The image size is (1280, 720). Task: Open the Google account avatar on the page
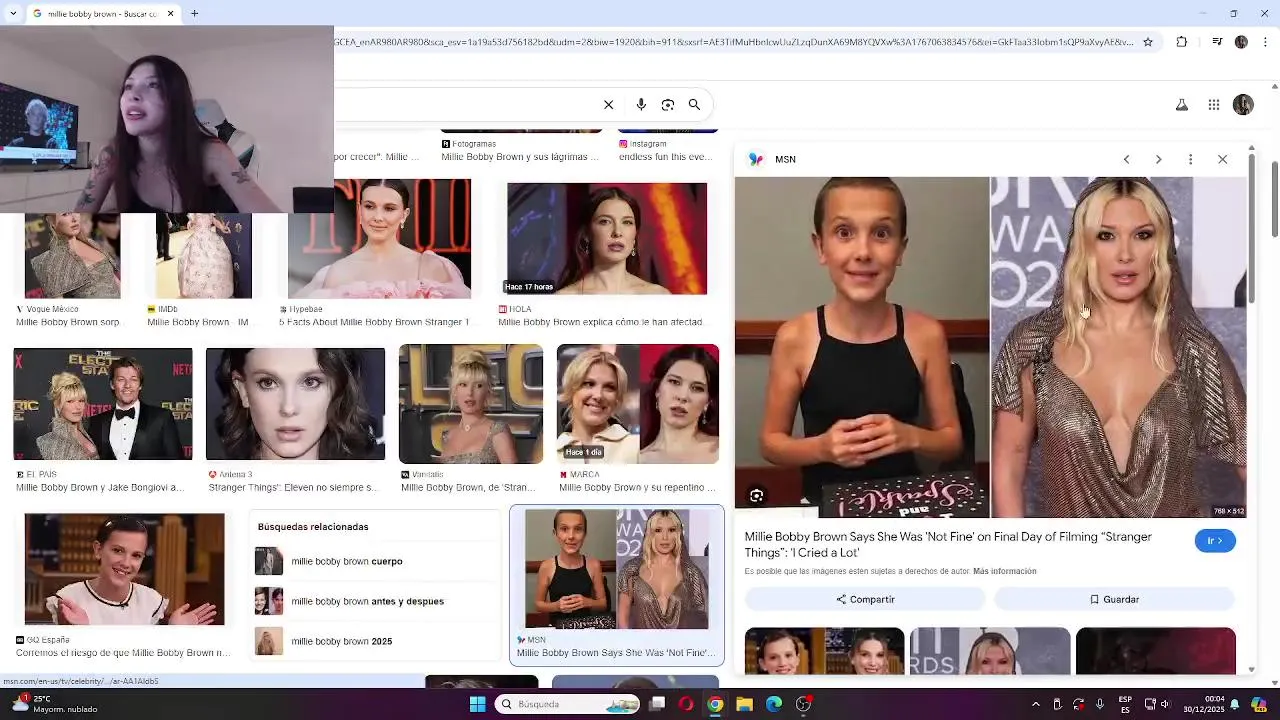click(1243, 104)
